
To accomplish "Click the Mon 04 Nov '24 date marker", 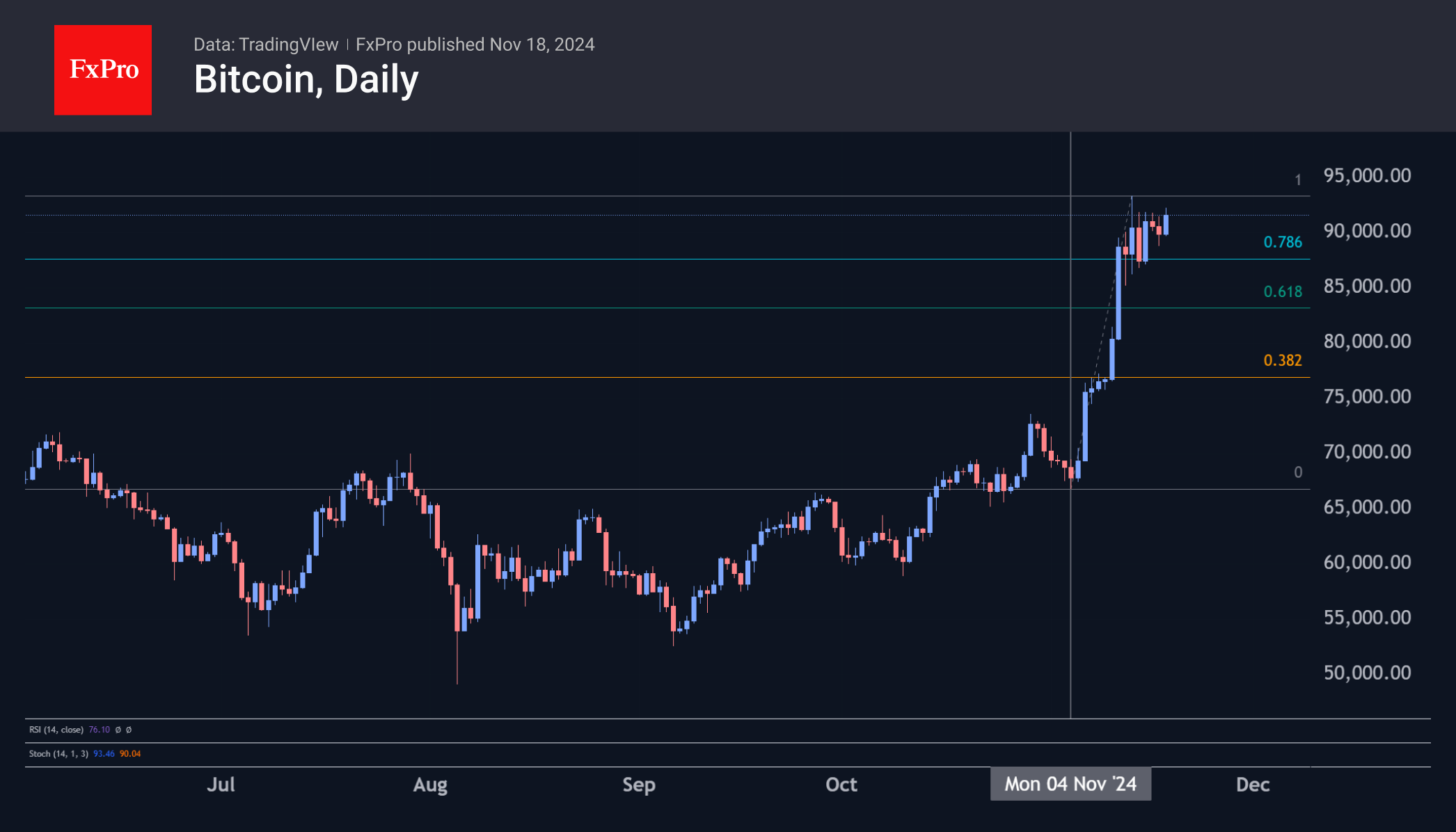I will (1070, 784).
